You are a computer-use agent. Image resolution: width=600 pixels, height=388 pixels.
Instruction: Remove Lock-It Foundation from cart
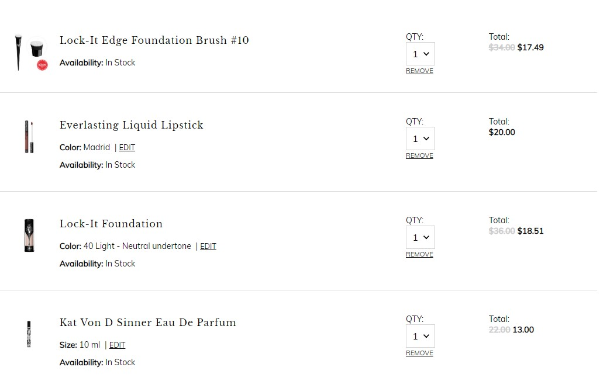[419, 254]
